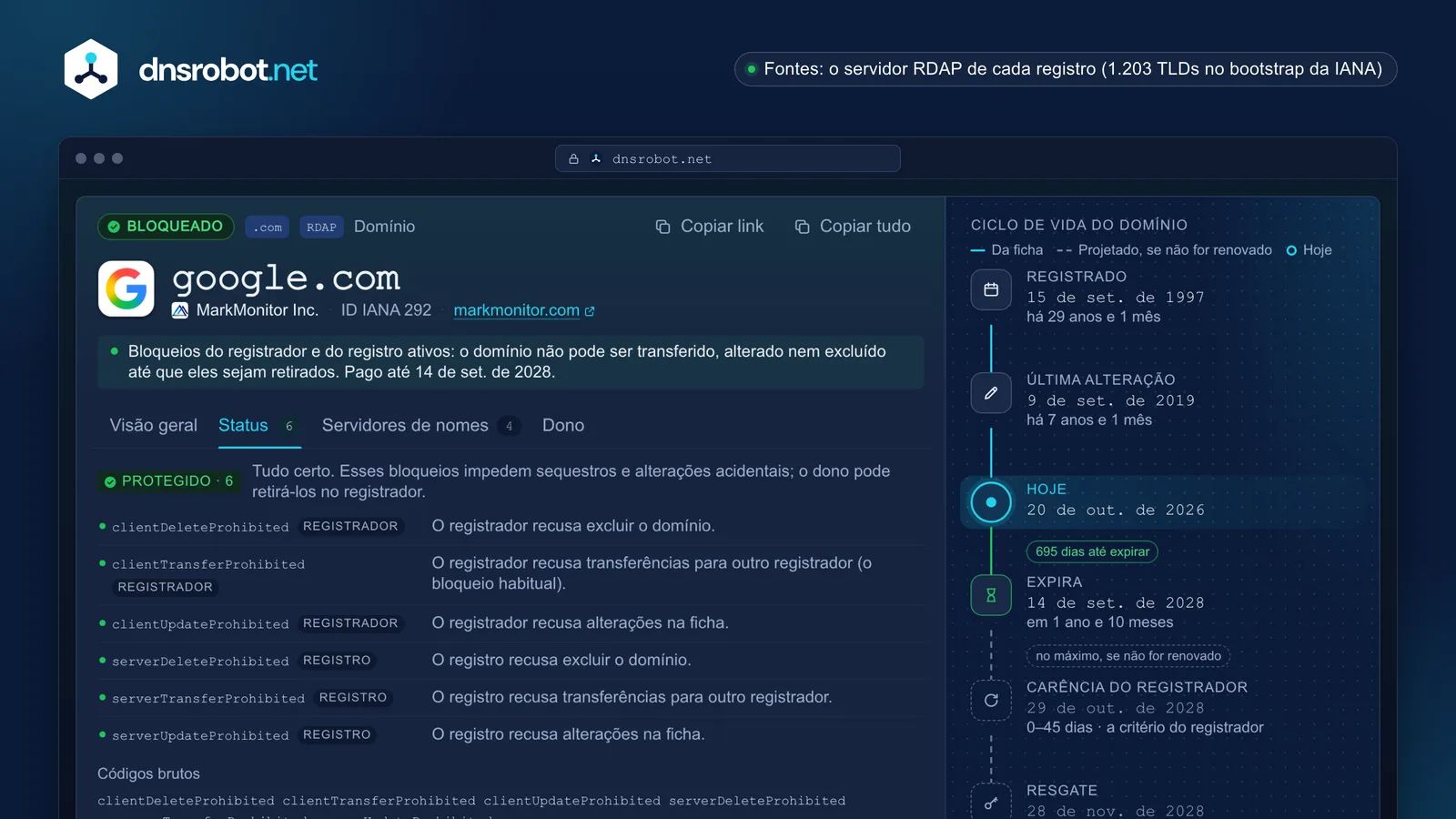Viewport: 1456px width, 819px height.
Task: Click serverTransferProhibited status code text
Action: point(208,699)
